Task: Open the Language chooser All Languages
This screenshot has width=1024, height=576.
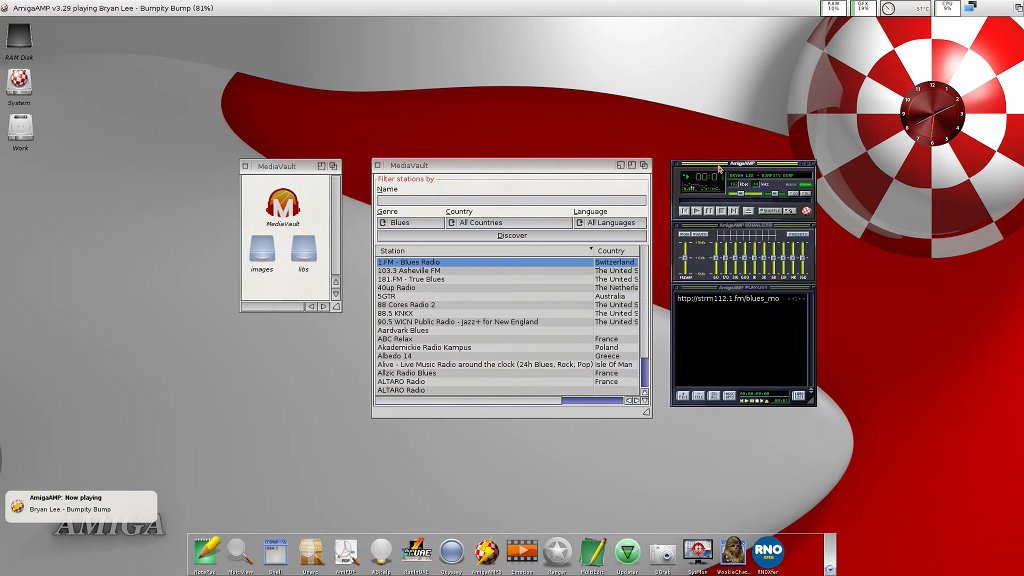Action: 610,223
